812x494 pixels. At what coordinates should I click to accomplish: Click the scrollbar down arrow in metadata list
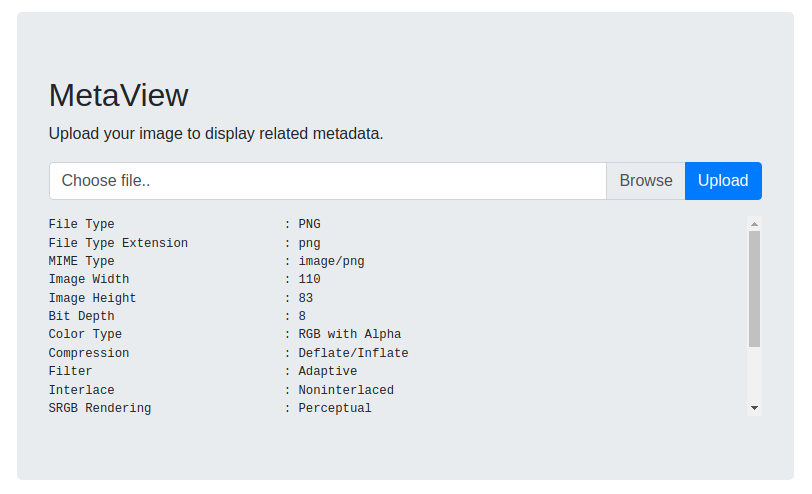pos(754,408)
